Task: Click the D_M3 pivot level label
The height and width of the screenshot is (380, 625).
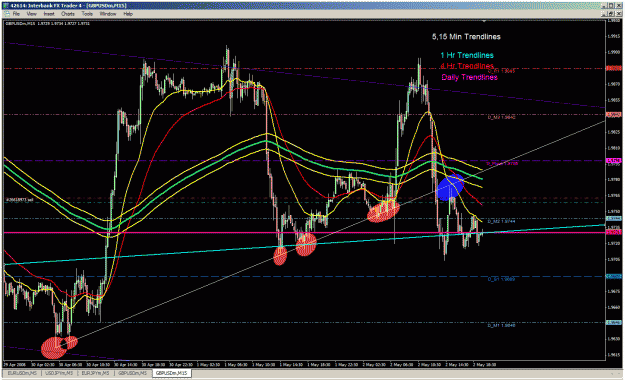Action: (501, 117)
